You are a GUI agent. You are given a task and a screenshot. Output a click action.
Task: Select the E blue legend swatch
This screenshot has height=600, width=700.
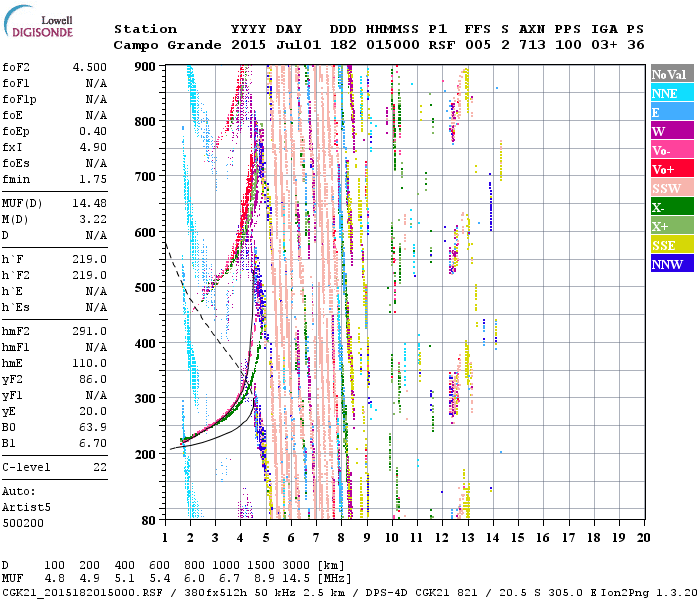pyautogui.click(x=672, y=112)
